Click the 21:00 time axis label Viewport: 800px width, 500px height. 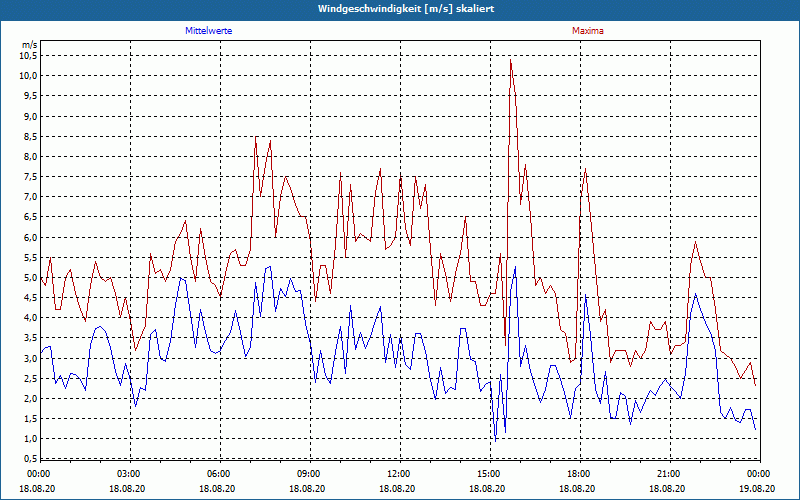pyautogui.click(x=667, y=474)
